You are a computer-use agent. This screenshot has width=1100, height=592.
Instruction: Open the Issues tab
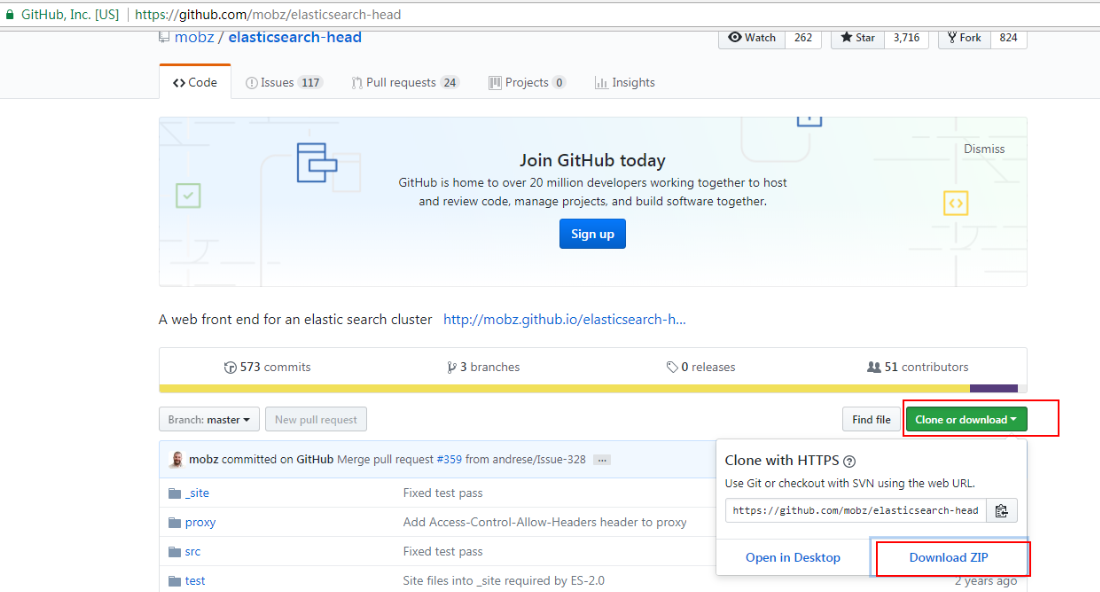click(x=283, y=83)
